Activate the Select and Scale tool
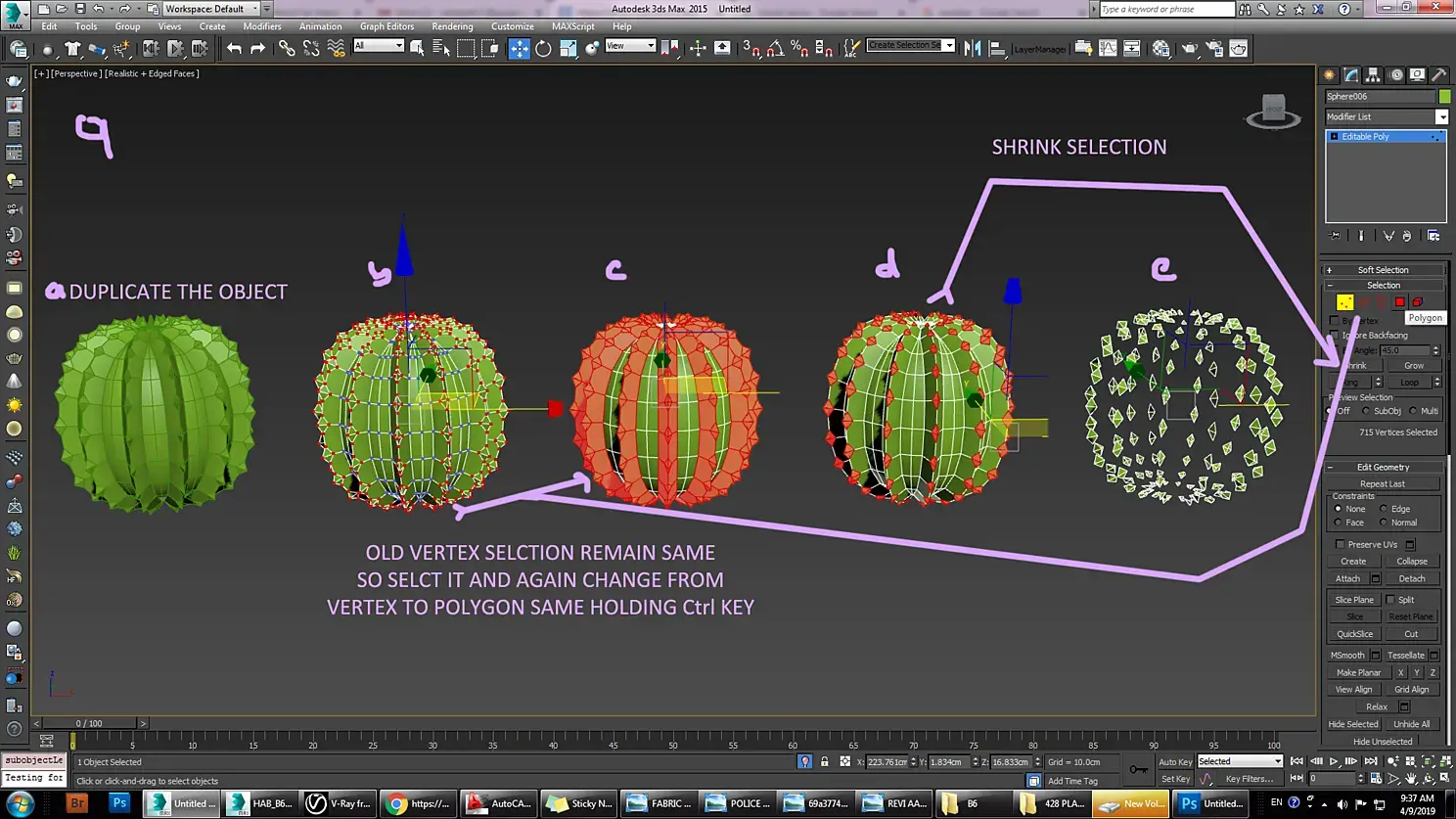This screenshot has width=1456, height=819. (568, 48)
